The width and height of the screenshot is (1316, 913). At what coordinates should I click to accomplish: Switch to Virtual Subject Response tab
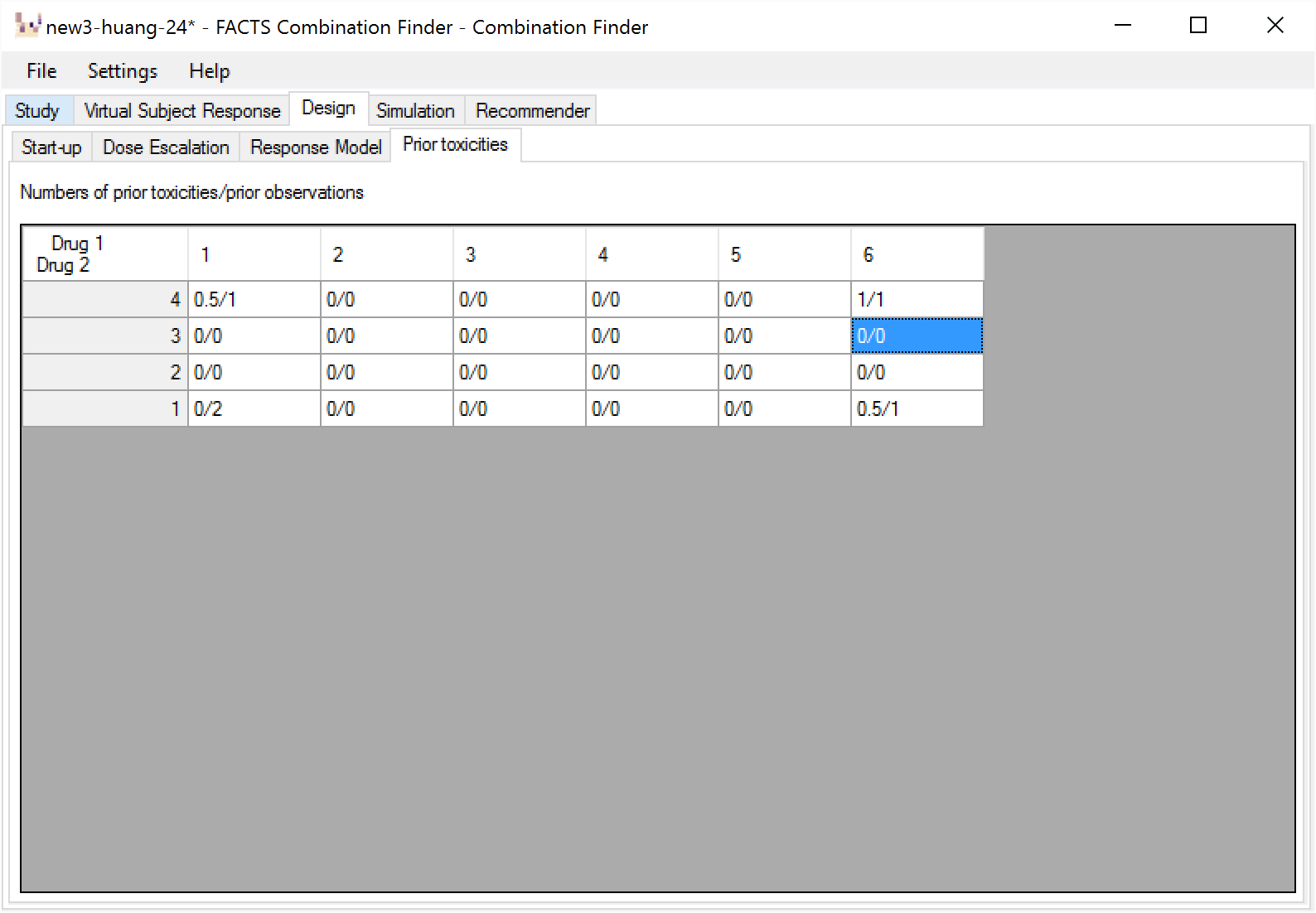182,111
